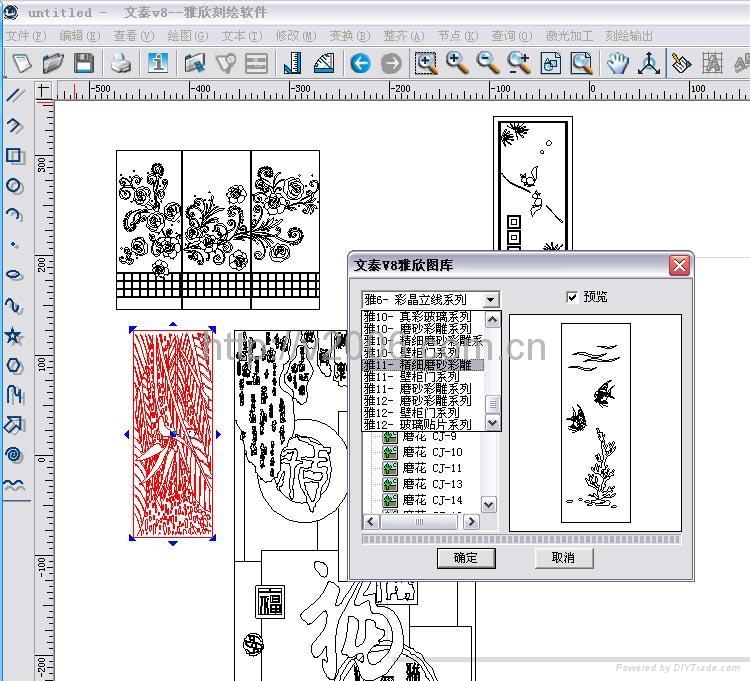This screenshot has height=681, width=750.
Task: Open file with the folder icon
Action: coord(53,63)
